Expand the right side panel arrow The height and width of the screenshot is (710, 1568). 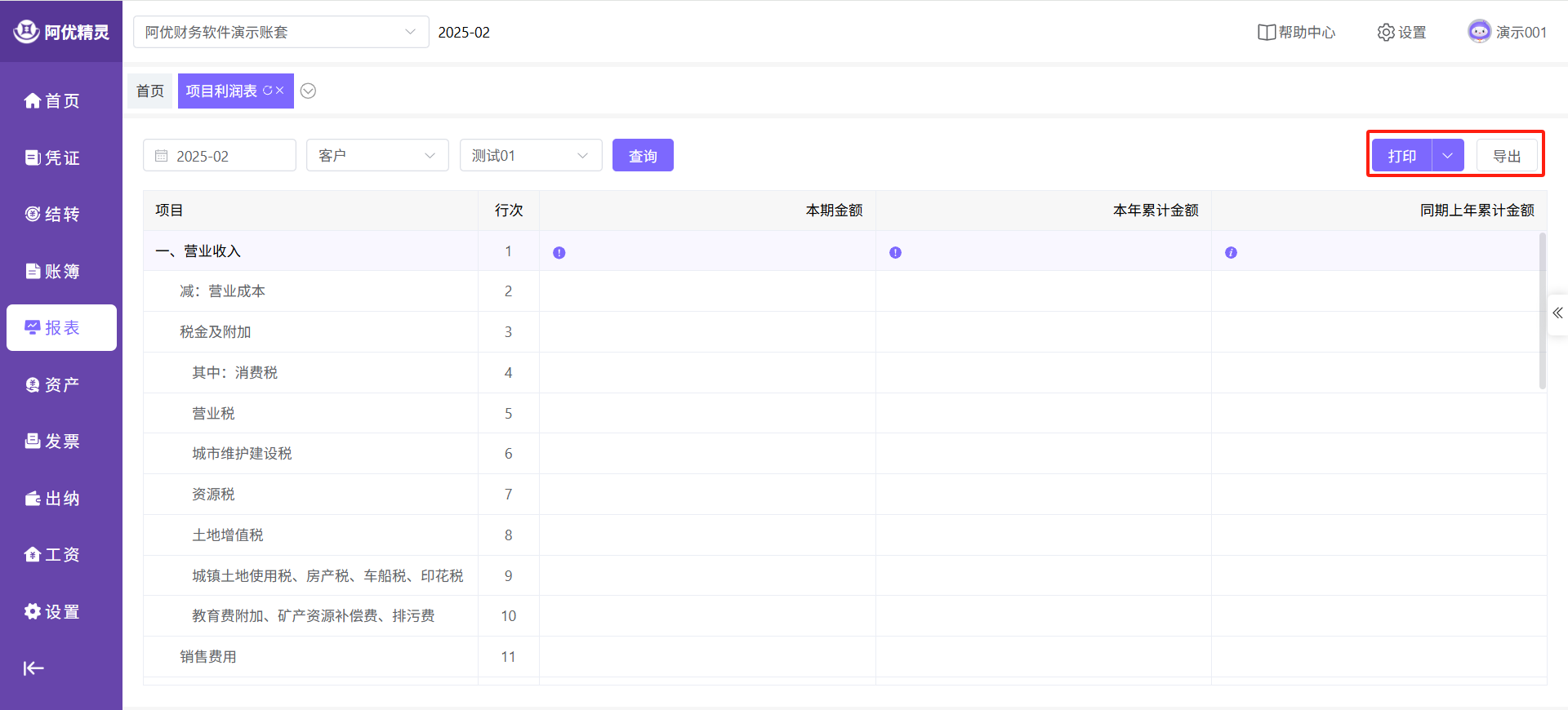pyautogui.click(x=1557, y=313)
